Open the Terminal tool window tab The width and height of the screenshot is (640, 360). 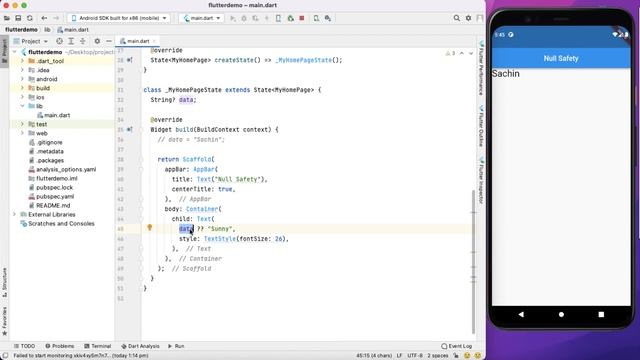coord(98,346)
